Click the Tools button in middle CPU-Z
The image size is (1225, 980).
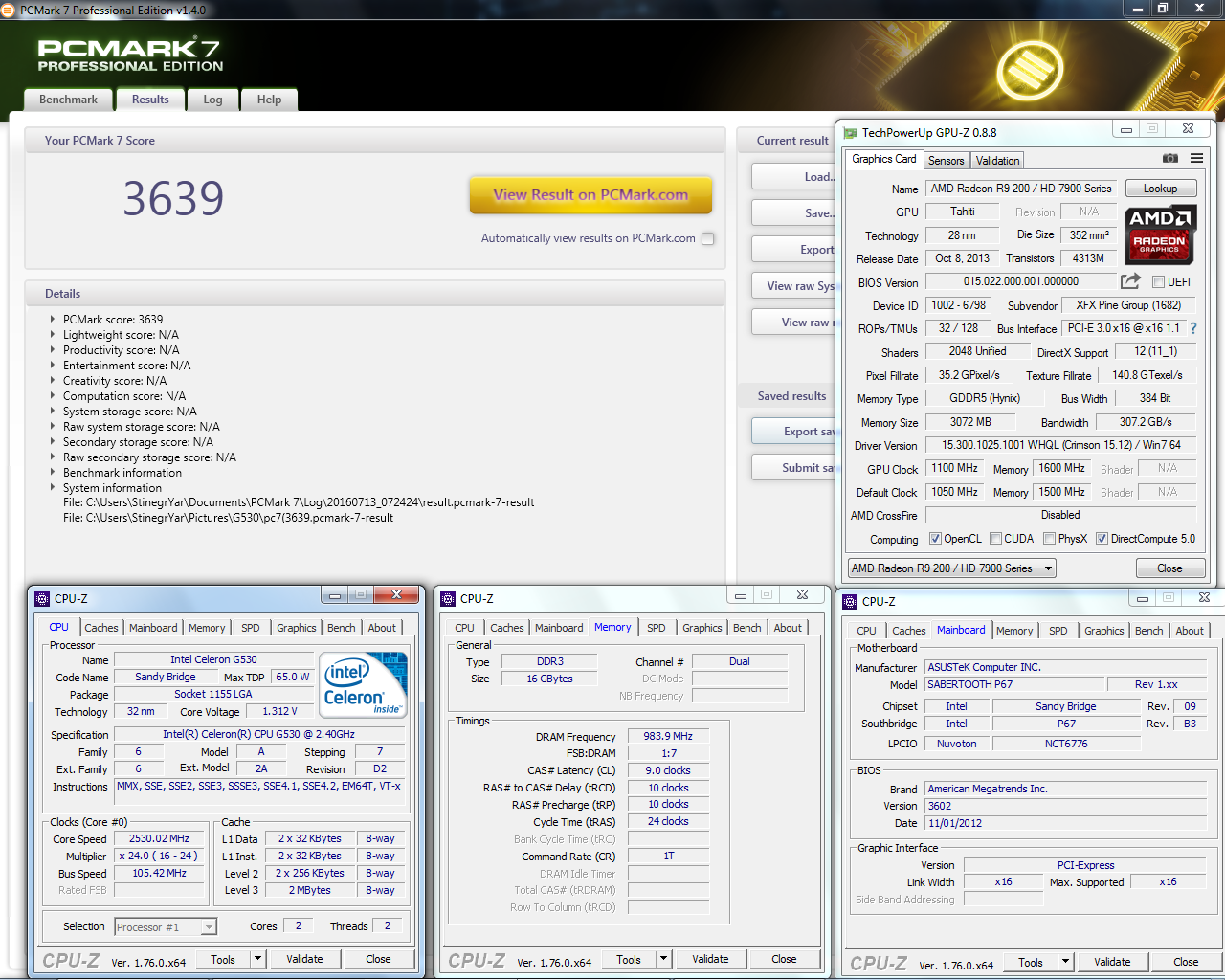[x=629, y=959]
